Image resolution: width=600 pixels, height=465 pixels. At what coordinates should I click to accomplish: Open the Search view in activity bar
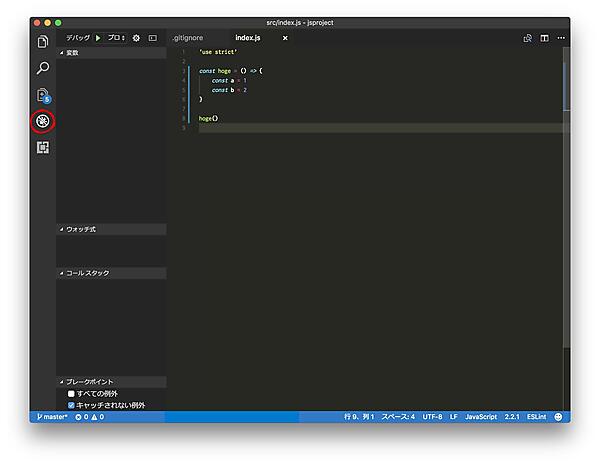(x=42, y=68)
